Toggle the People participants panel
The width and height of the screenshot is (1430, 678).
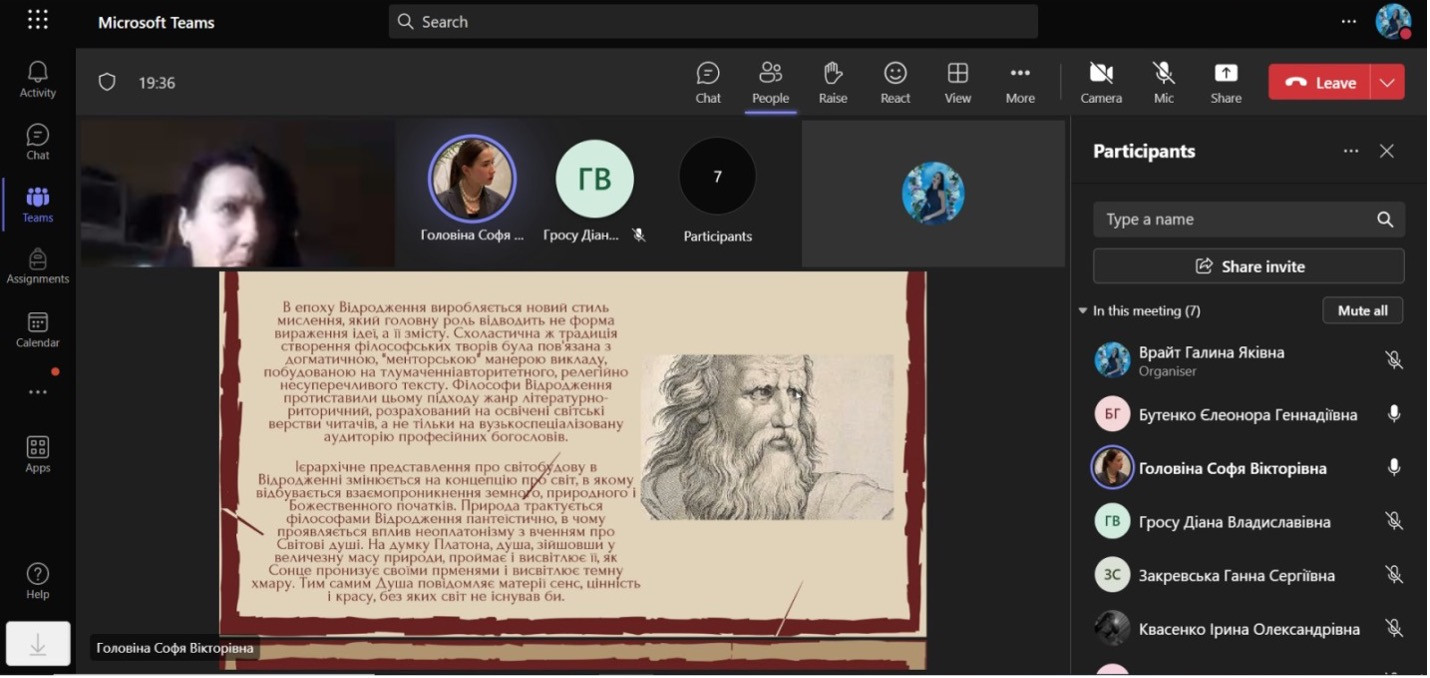point(770,82)
